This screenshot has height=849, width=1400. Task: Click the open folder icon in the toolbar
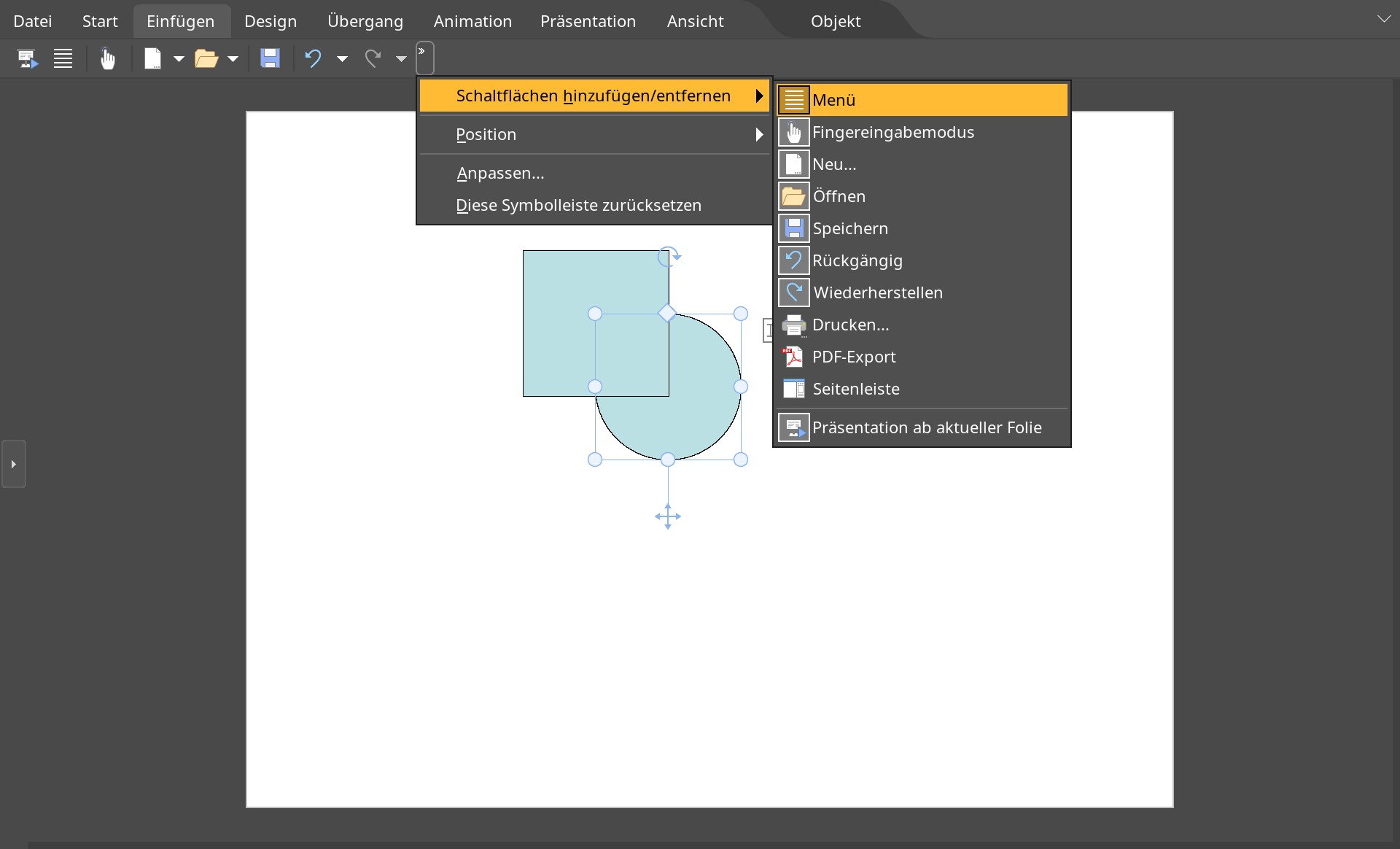[206, 58]
